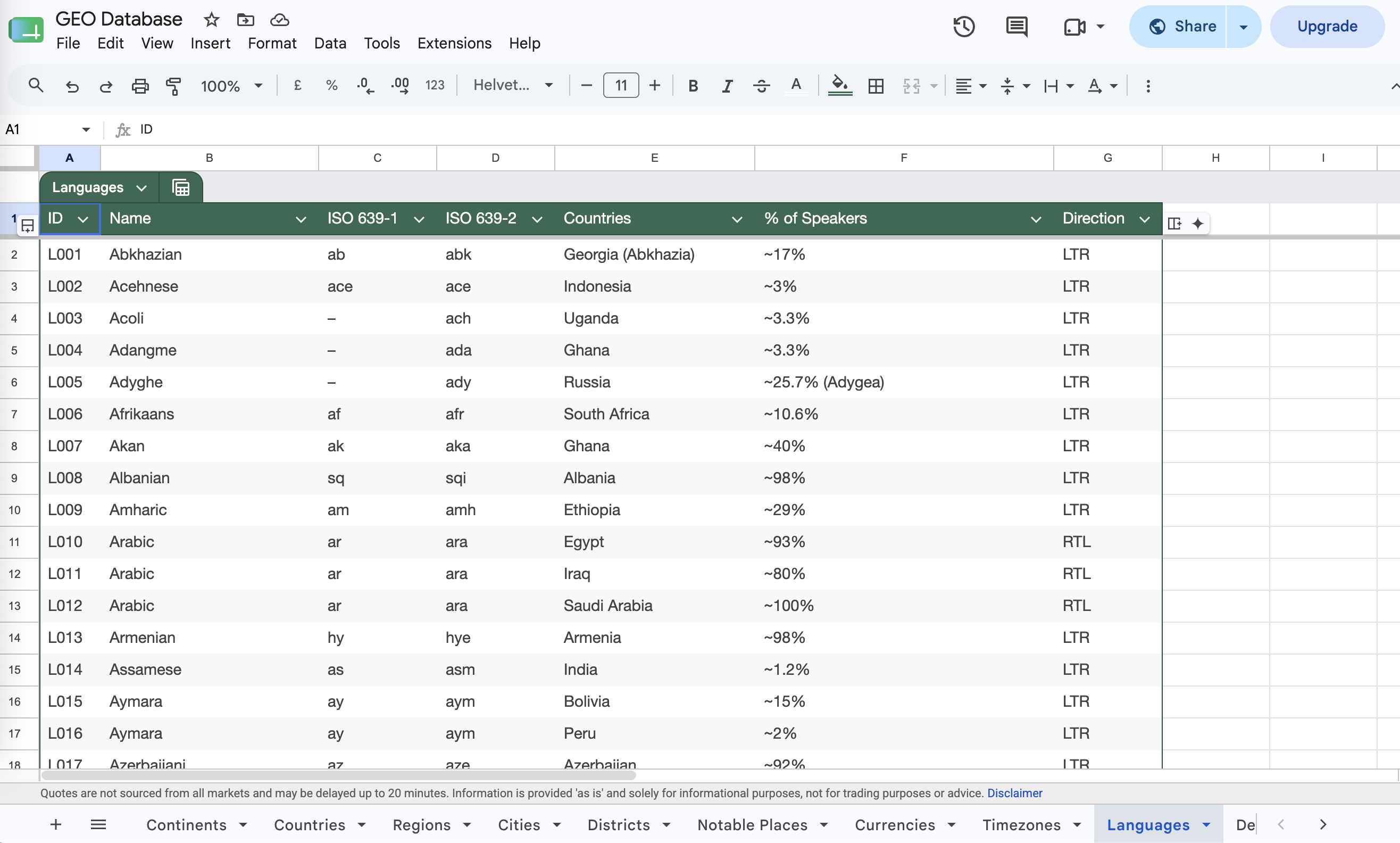Decrease decimal places in the toolbar
Screen dimensions: 1400x843
365,86
